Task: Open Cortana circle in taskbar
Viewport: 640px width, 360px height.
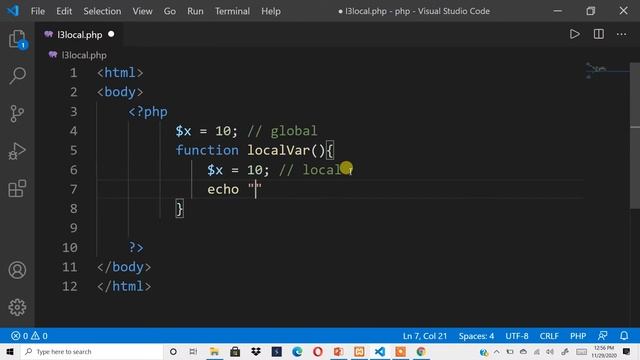Action: pos(173,351)
